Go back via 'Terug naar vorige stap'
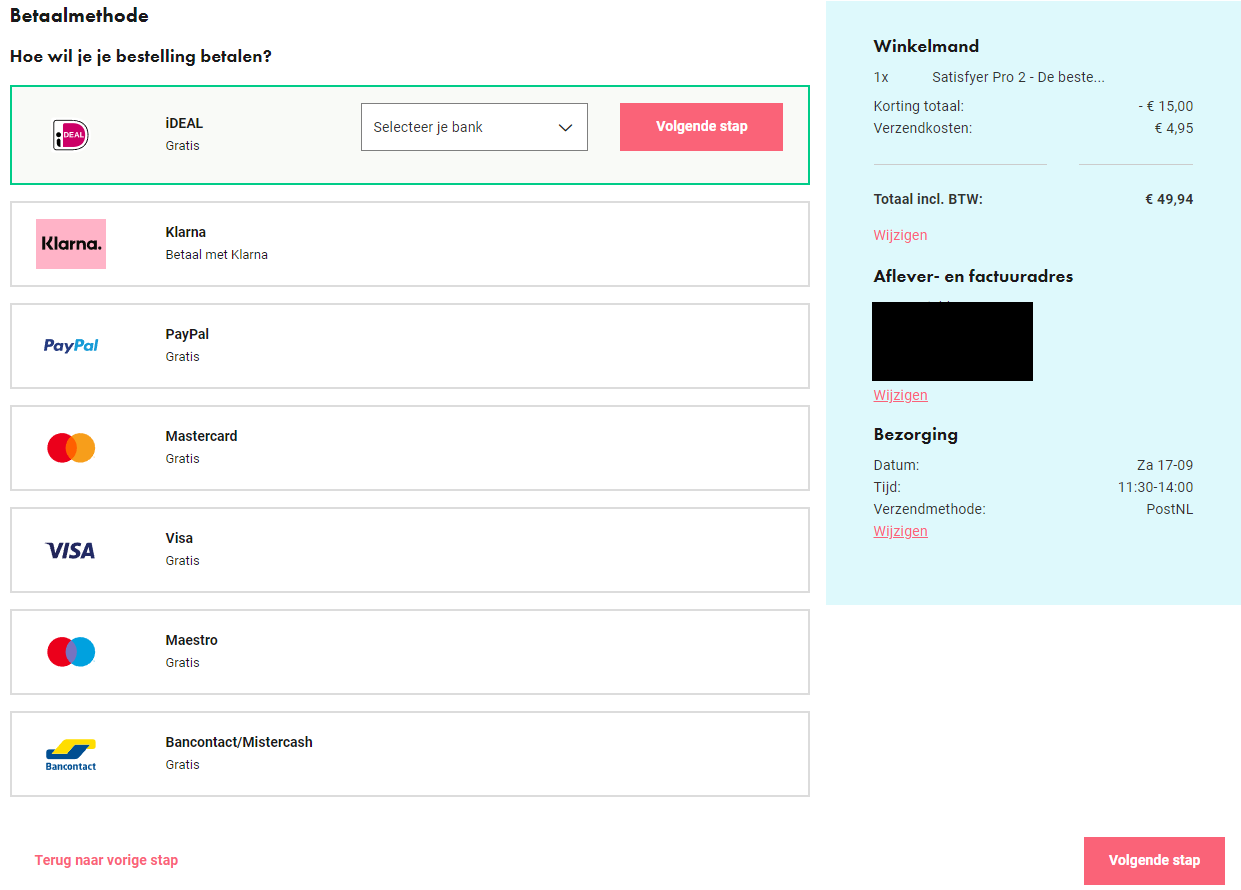 (x=106, y=860)
